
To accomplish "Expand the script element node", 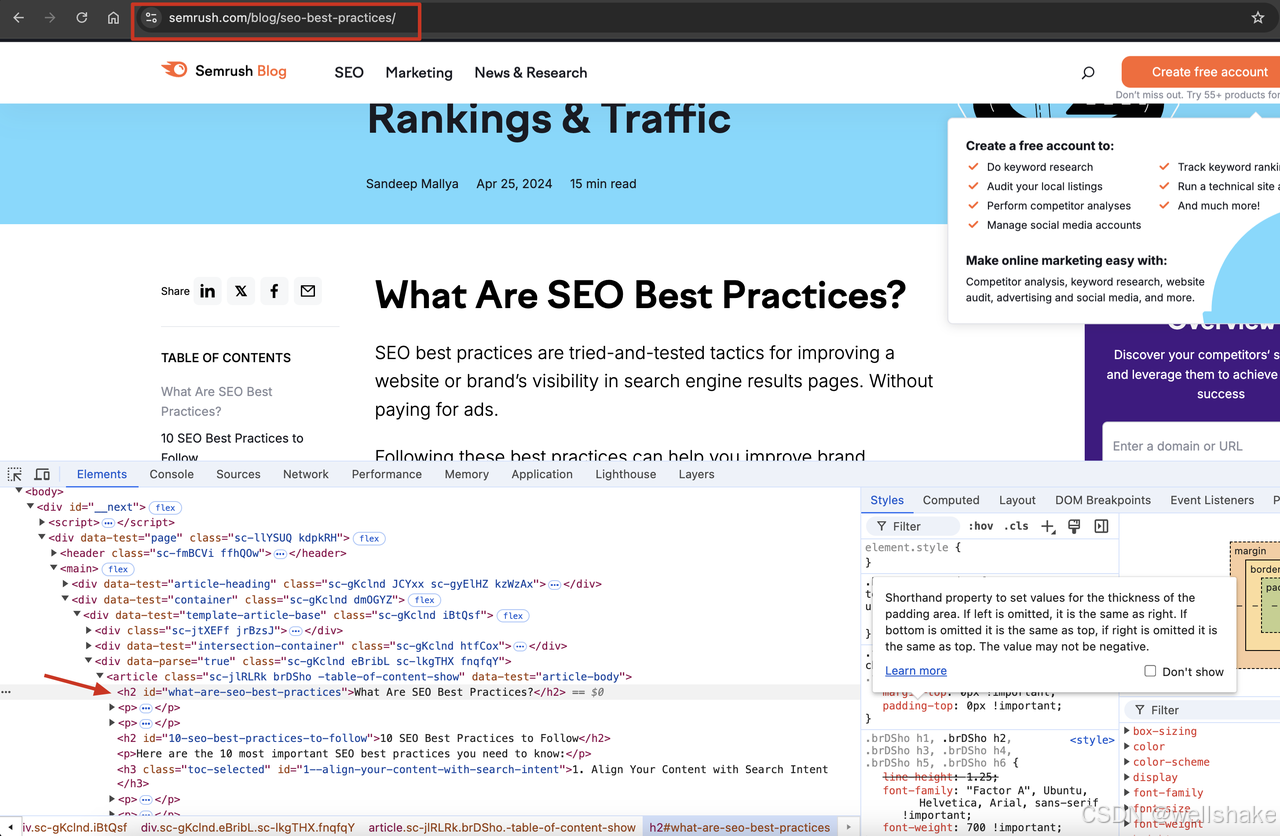I will point(42,523).
